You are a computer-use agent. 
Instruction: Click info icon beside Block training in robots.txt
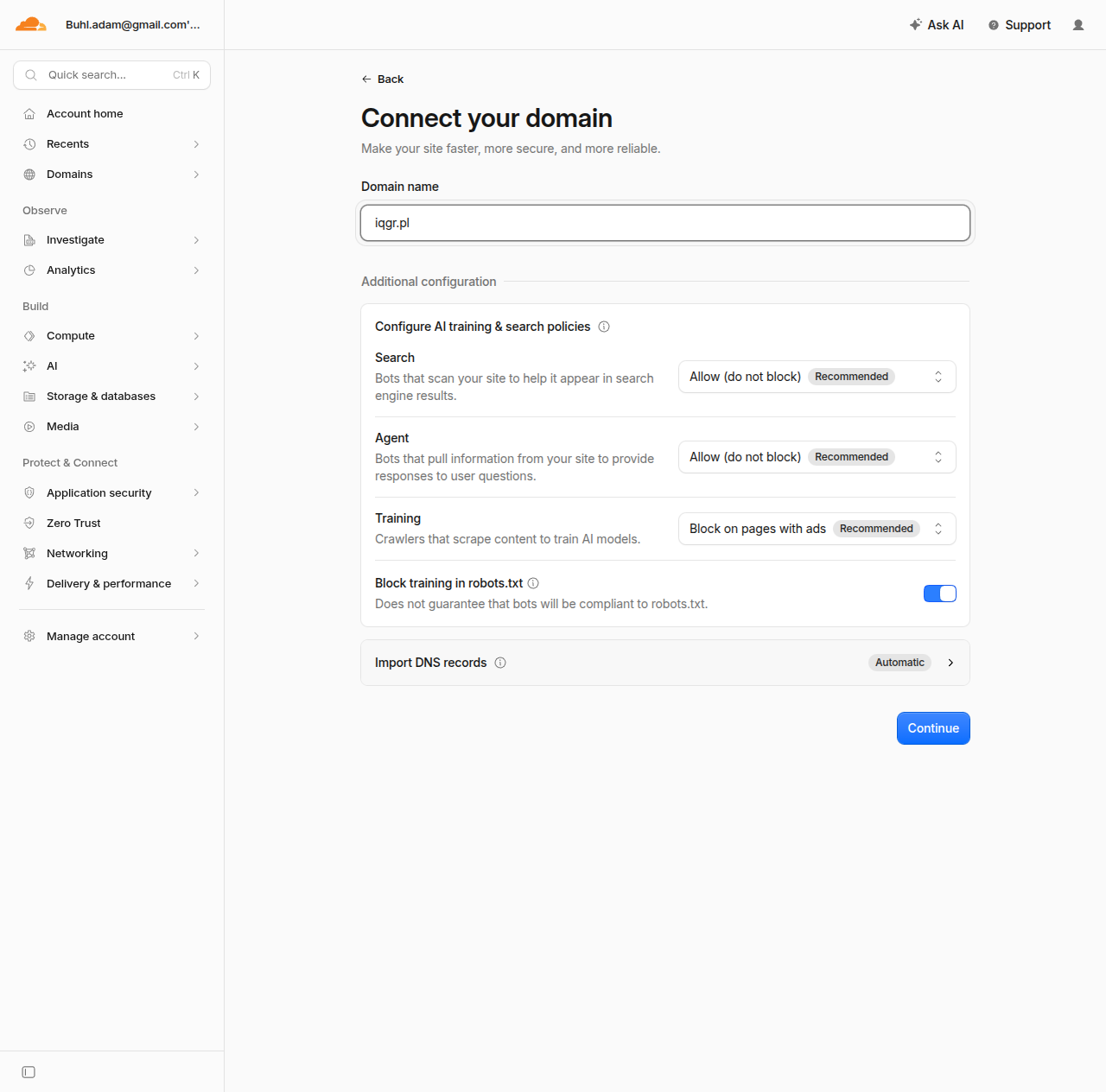[533, 583]
